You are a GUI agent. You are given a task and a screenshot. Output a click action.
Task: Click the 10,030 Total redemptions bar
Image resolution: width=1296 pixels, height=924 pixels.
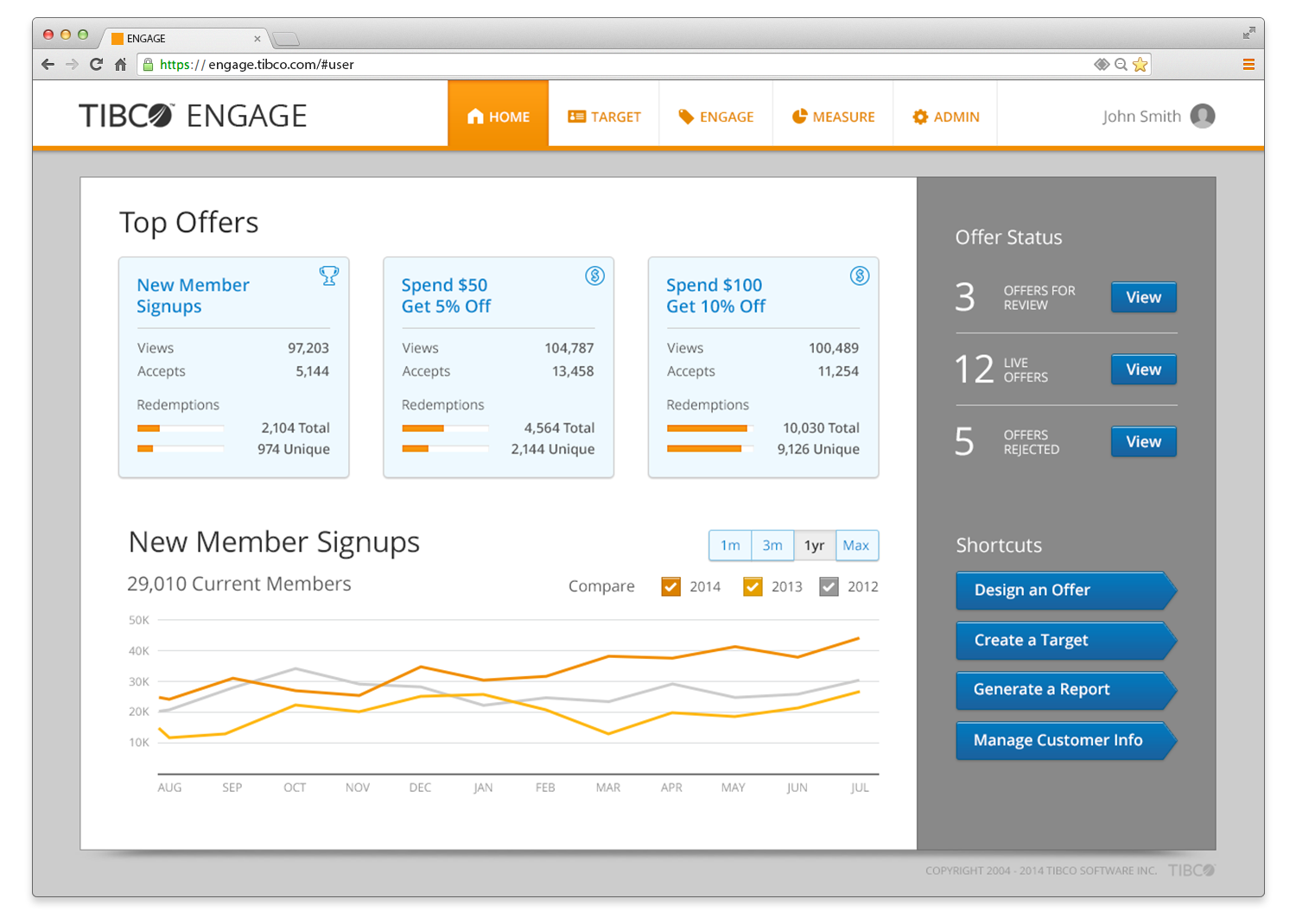710,428
